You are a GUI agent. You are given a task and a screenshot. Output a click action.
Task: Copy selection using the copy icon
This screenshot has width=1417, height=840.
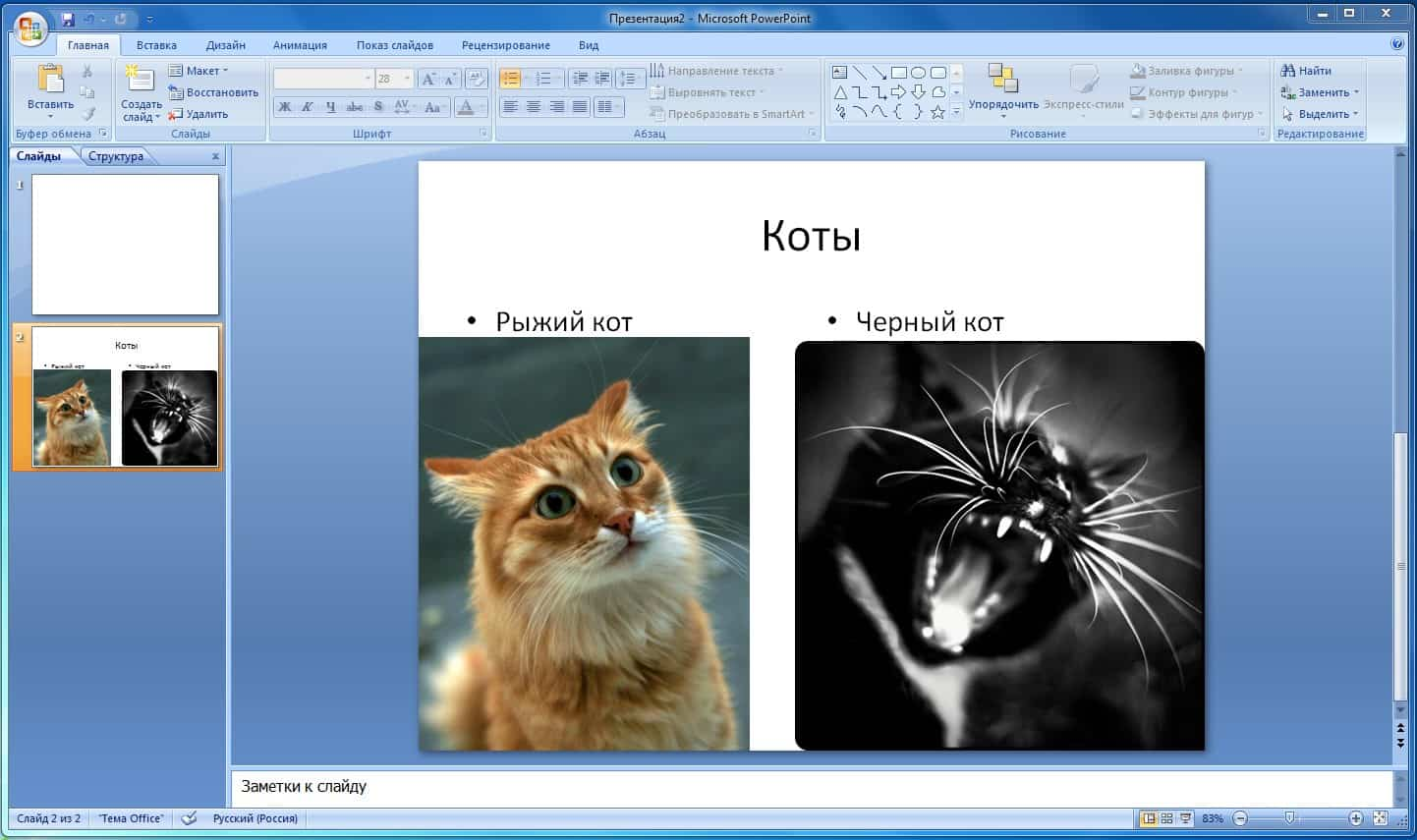click(x=87, y=92)
